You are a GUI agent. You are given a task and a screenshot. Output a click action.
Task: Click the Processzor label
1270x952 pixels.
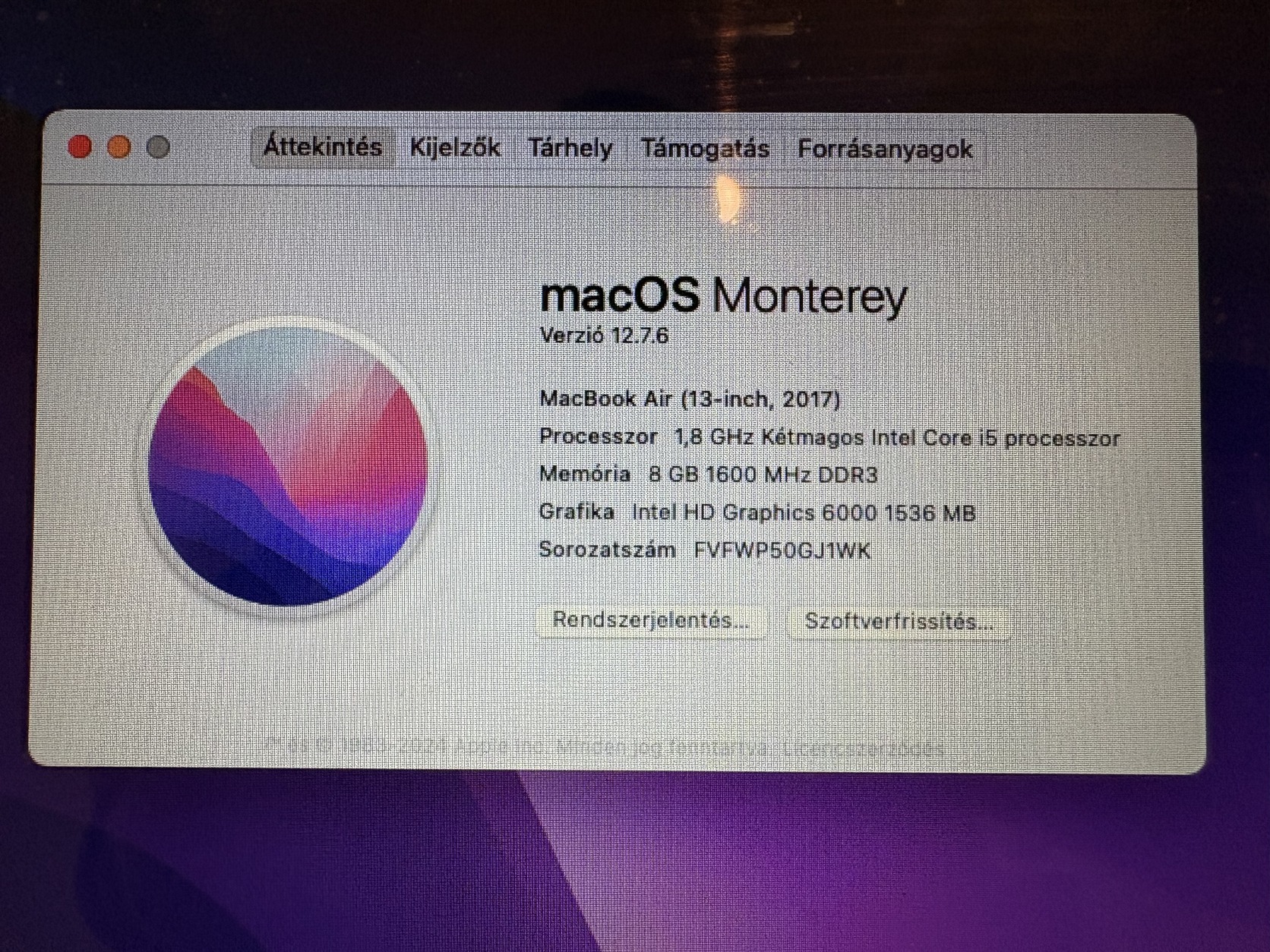(599, 437)
